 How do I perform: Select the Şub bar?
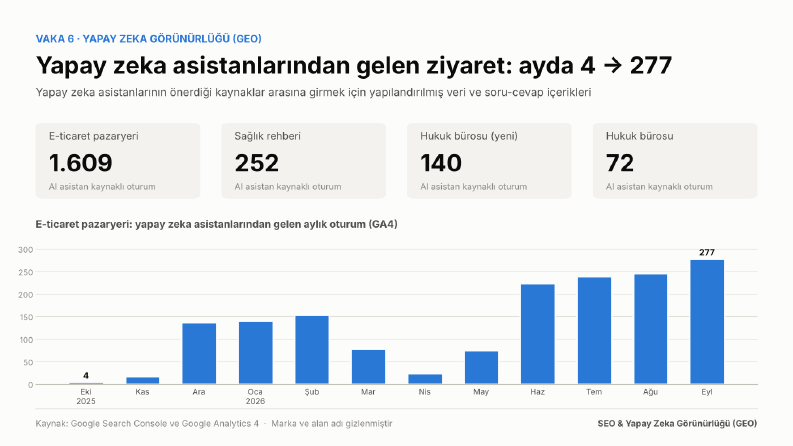[312, 350]
